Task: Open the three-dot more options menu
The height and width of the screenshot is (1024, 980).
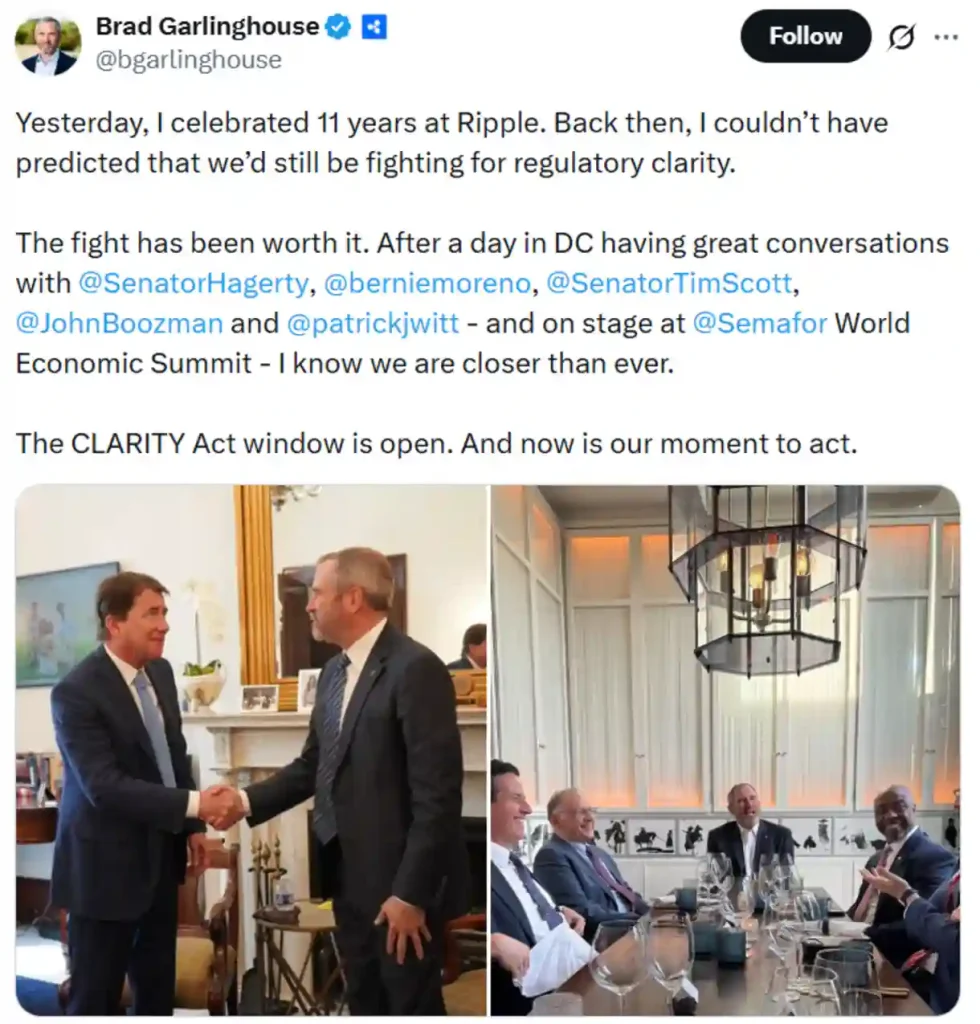Action: click(945, 37)
